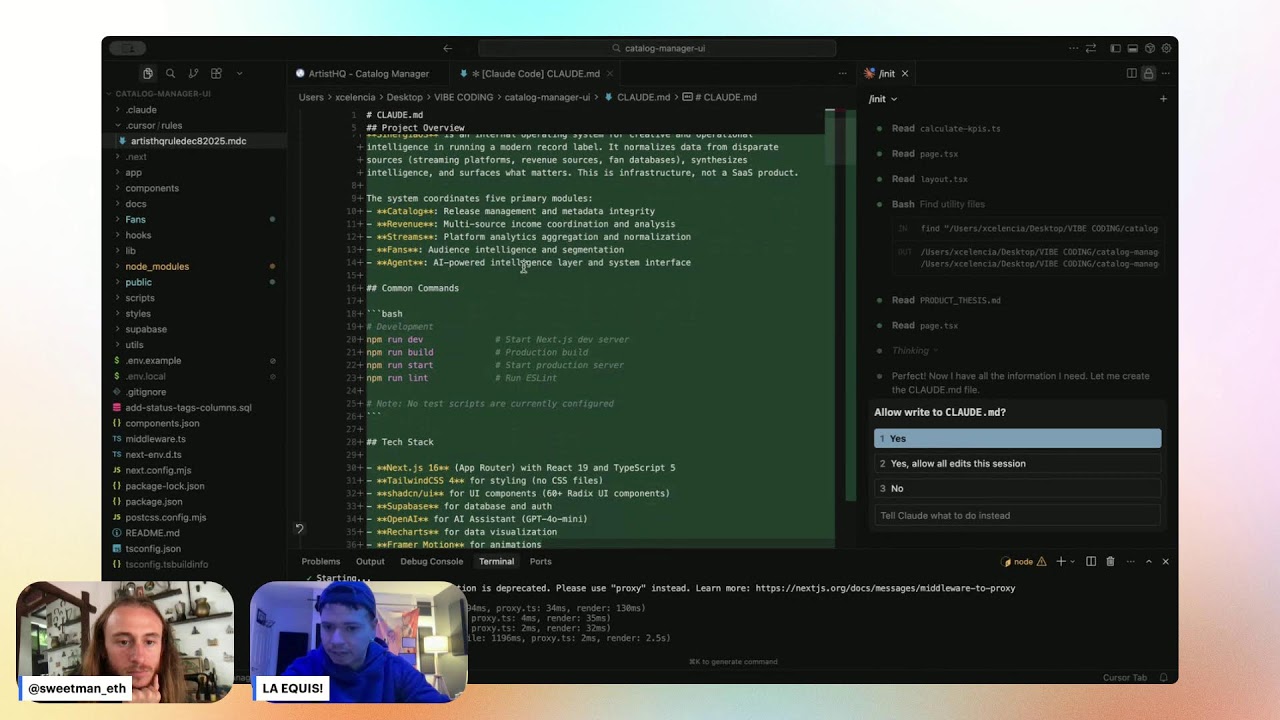Image resolution: width=1280 pixels, height=720 pixels.
Task: Start a new chat with plus icon
Action: tap(1163, 99)
